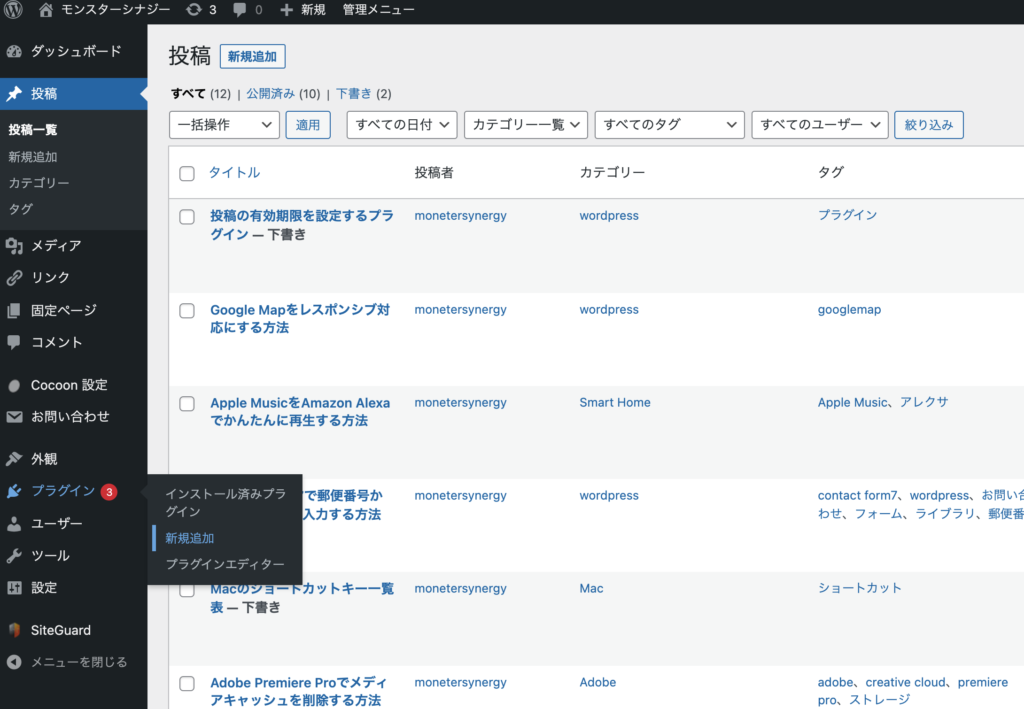
Task: Click the WordPress logo icon
Action: tap(14, 10)
